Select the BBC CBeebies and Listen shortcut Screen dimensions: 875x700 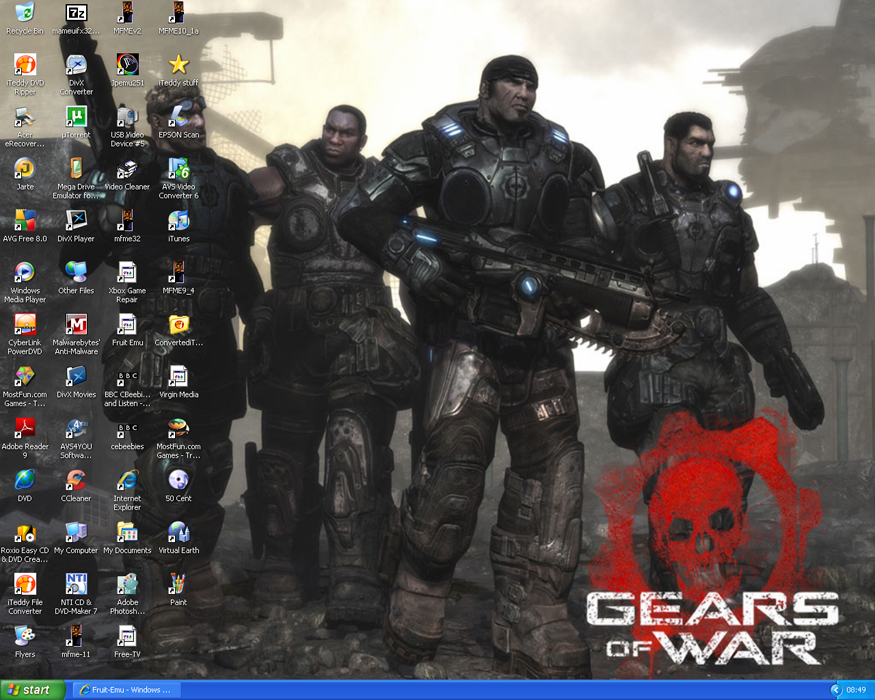click(x=127, y=376)
